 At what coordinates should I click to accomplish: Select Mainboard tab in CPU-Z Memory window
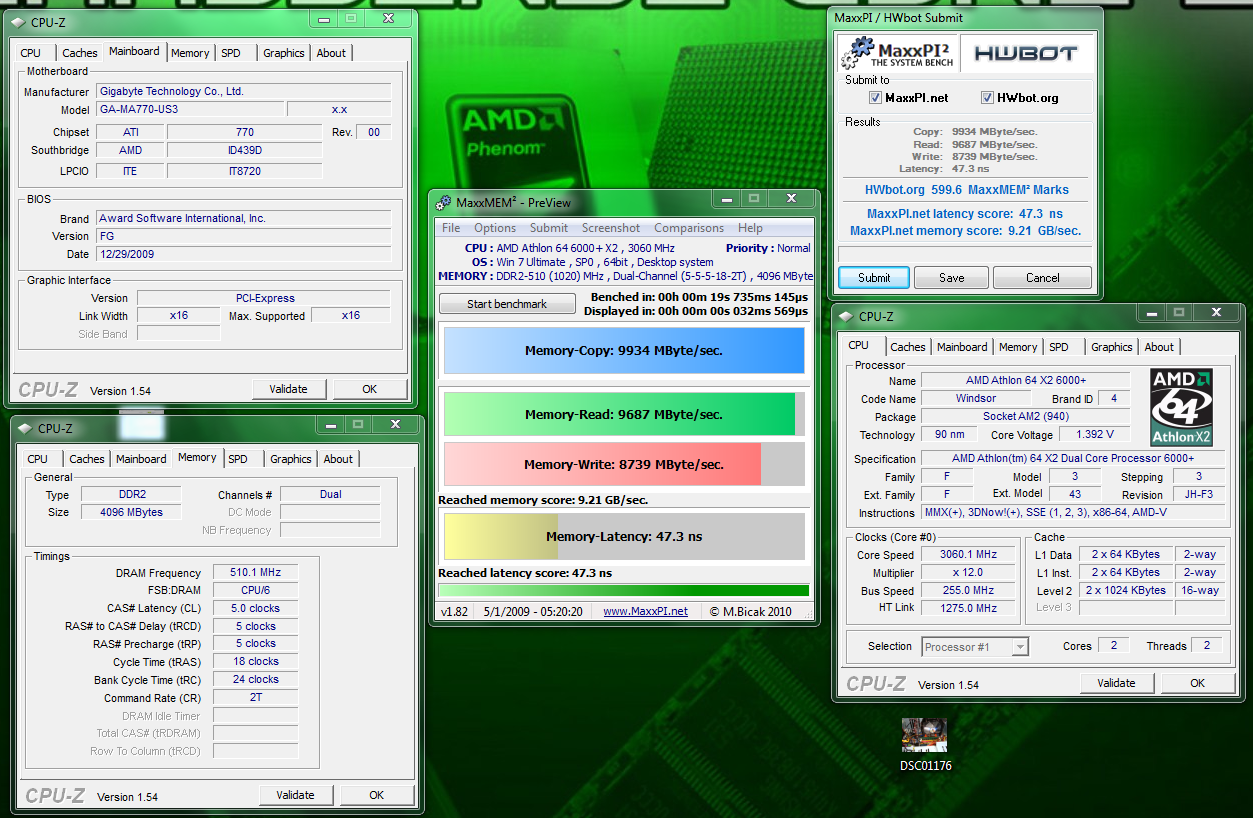[141, 459]
